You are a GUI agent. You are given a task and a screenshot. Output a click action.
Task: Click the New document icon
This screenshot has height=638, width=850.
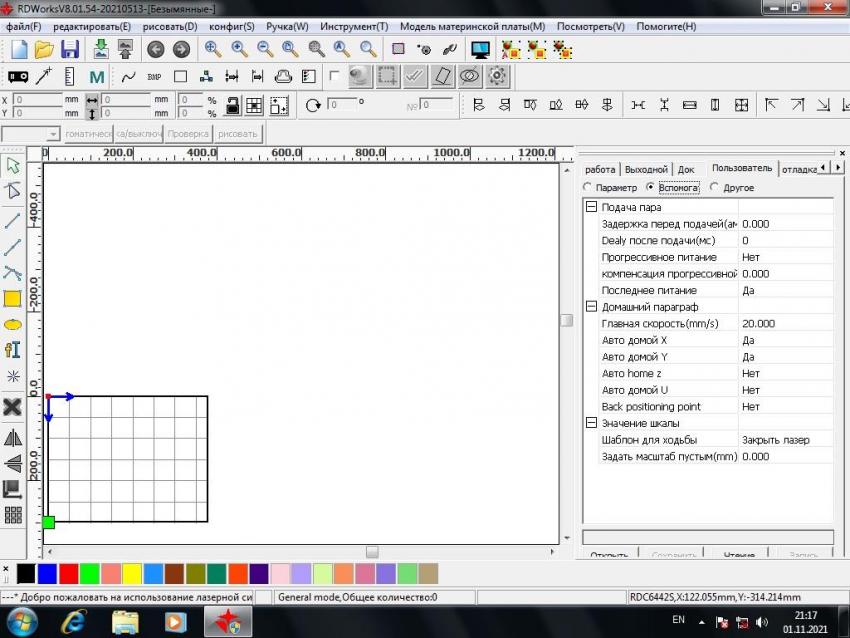19,49
